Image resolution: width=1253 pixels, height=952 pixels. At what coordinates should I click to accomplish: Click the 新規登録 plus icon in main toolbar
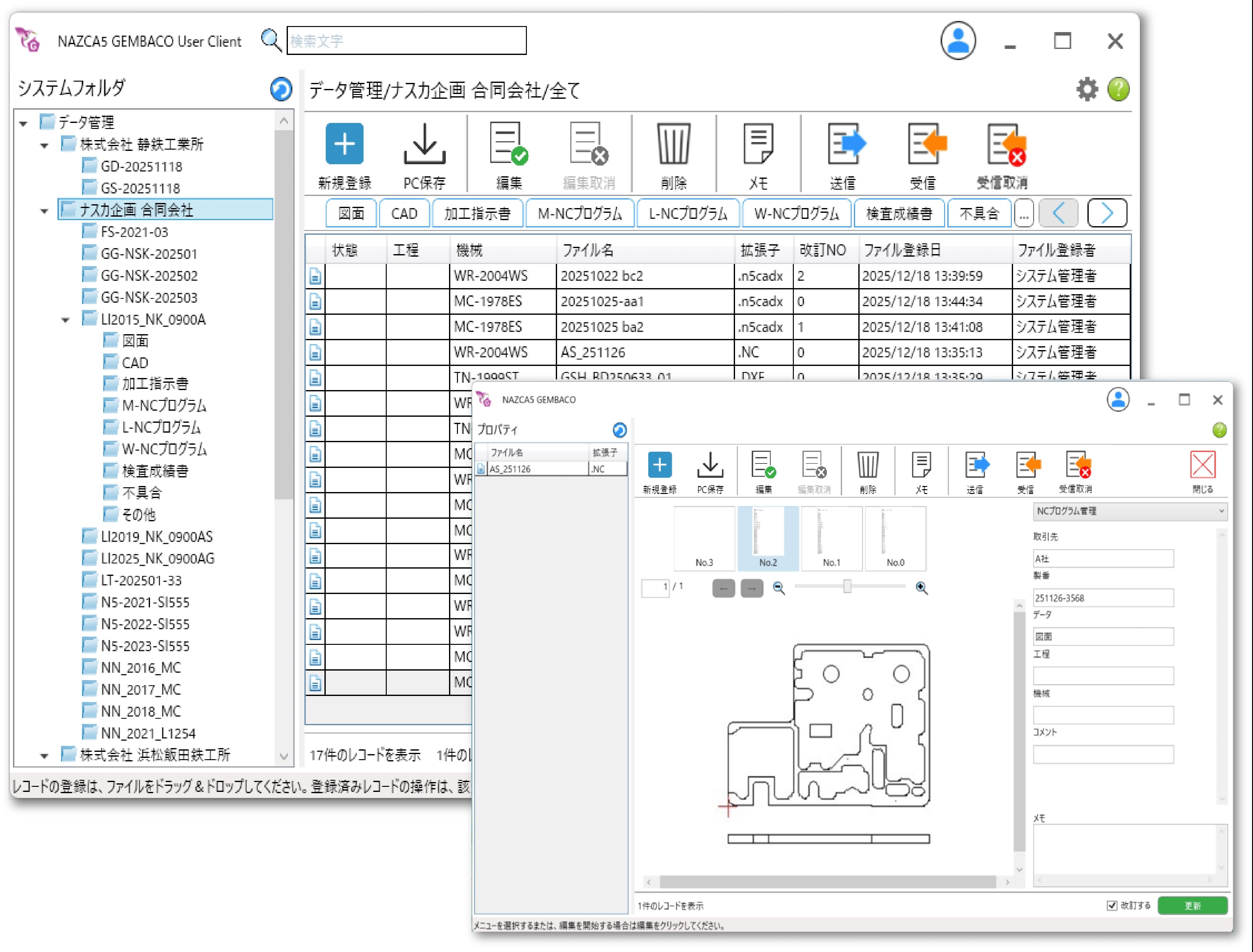(x=344, y=144)
